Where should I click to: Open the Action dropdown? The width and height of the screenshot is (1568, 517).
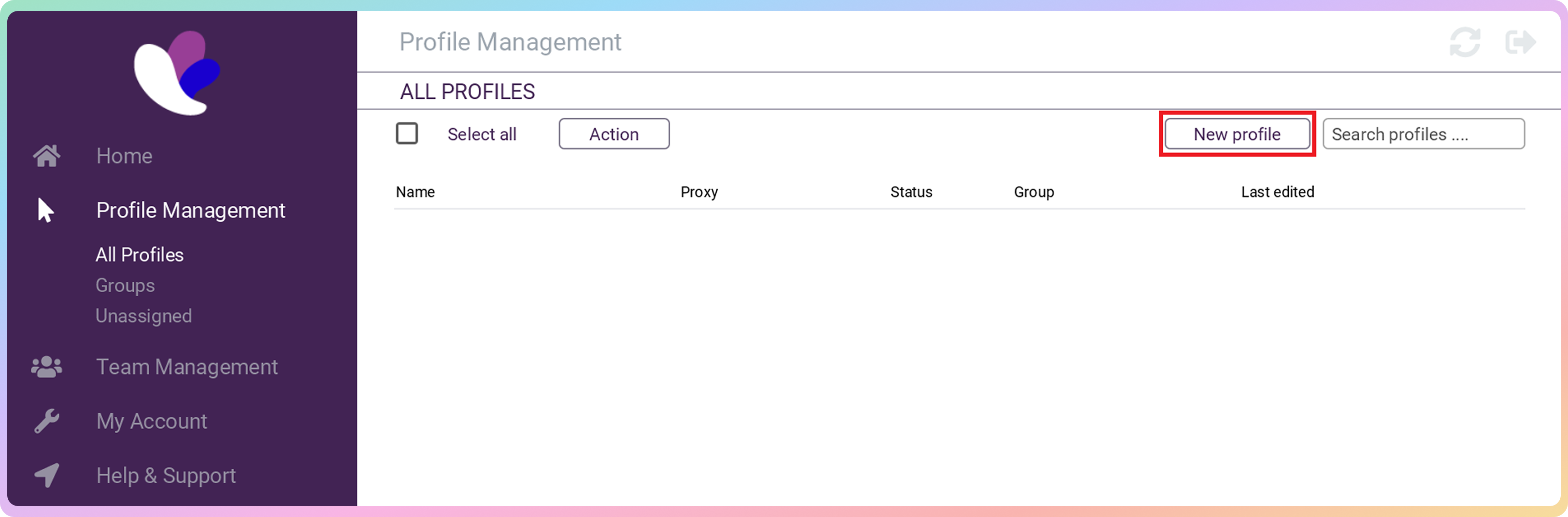coord(613,134)
